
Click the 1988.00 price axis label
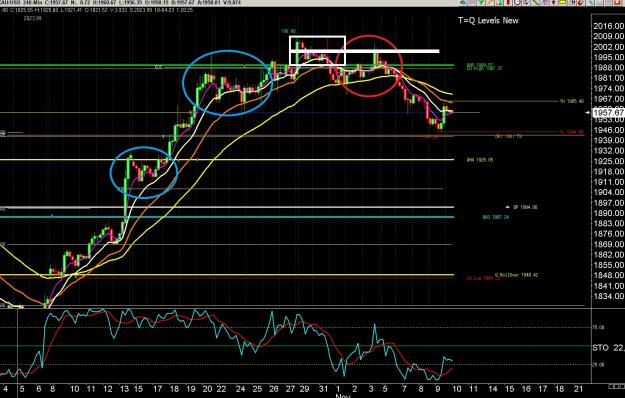[x=608, y=68]
